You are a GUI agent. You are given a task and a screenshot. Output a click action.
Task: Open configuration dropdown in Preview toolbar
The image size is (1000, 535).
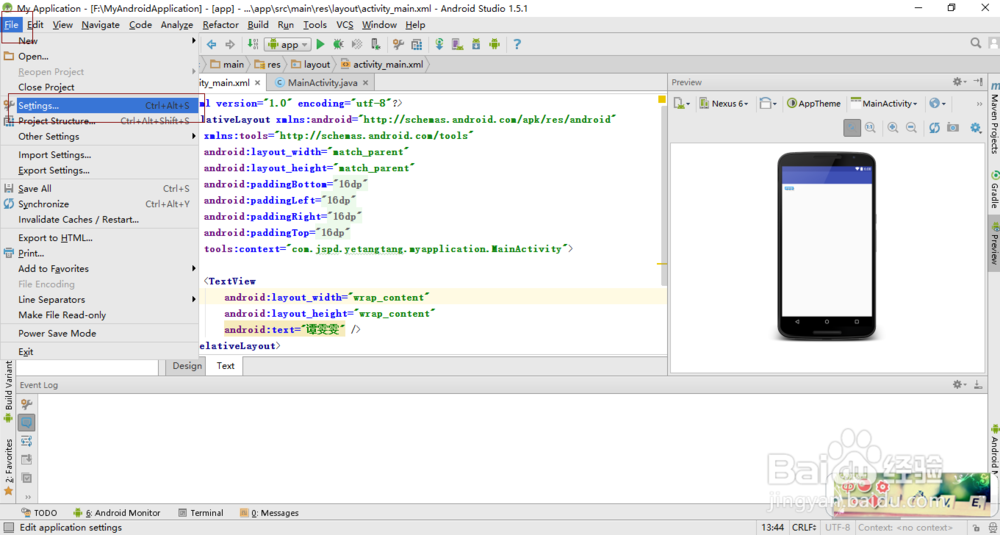[x=682, y=103]
